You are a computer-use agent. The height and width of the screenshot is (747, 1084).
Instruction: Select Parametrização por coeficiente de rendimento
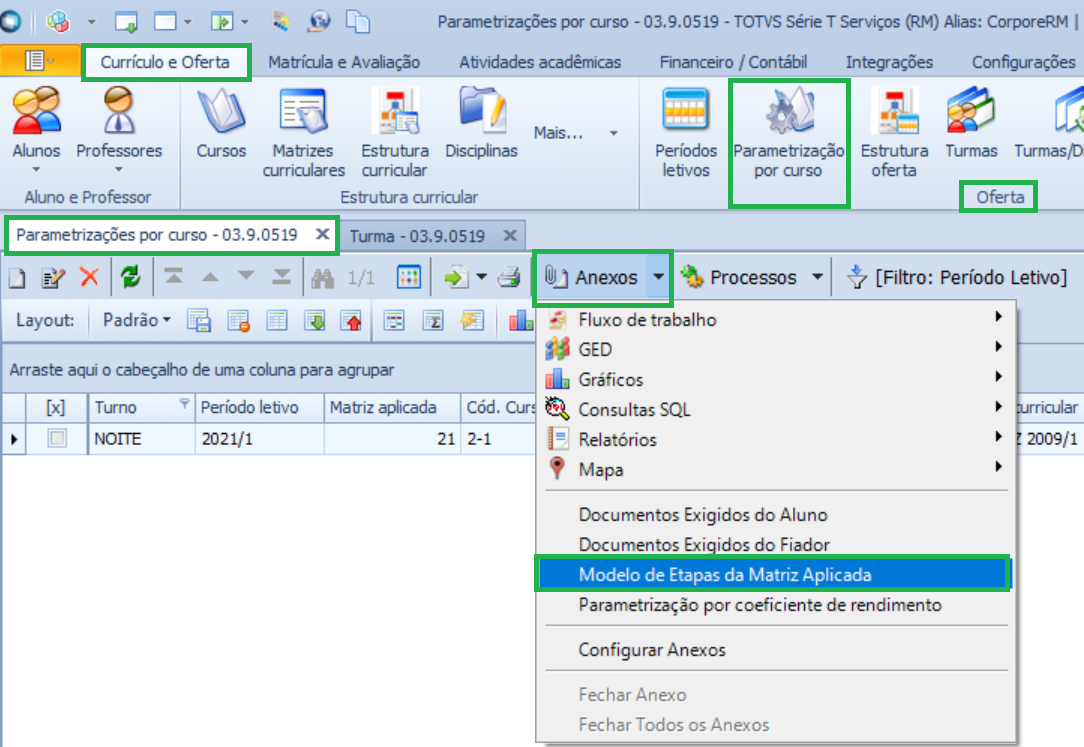coord(776,605)
